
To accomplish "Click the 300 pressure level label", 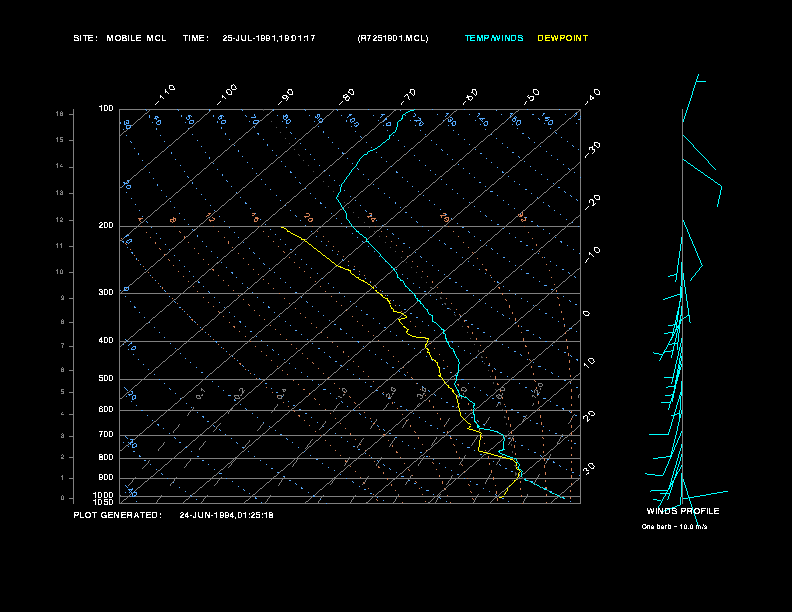I will [106, 293].
